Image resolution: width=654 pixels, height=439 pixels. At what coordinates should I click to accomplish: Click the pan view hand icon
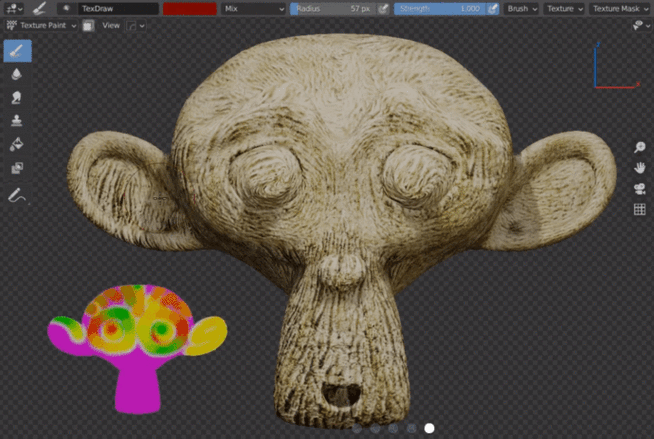click(639, 168)
